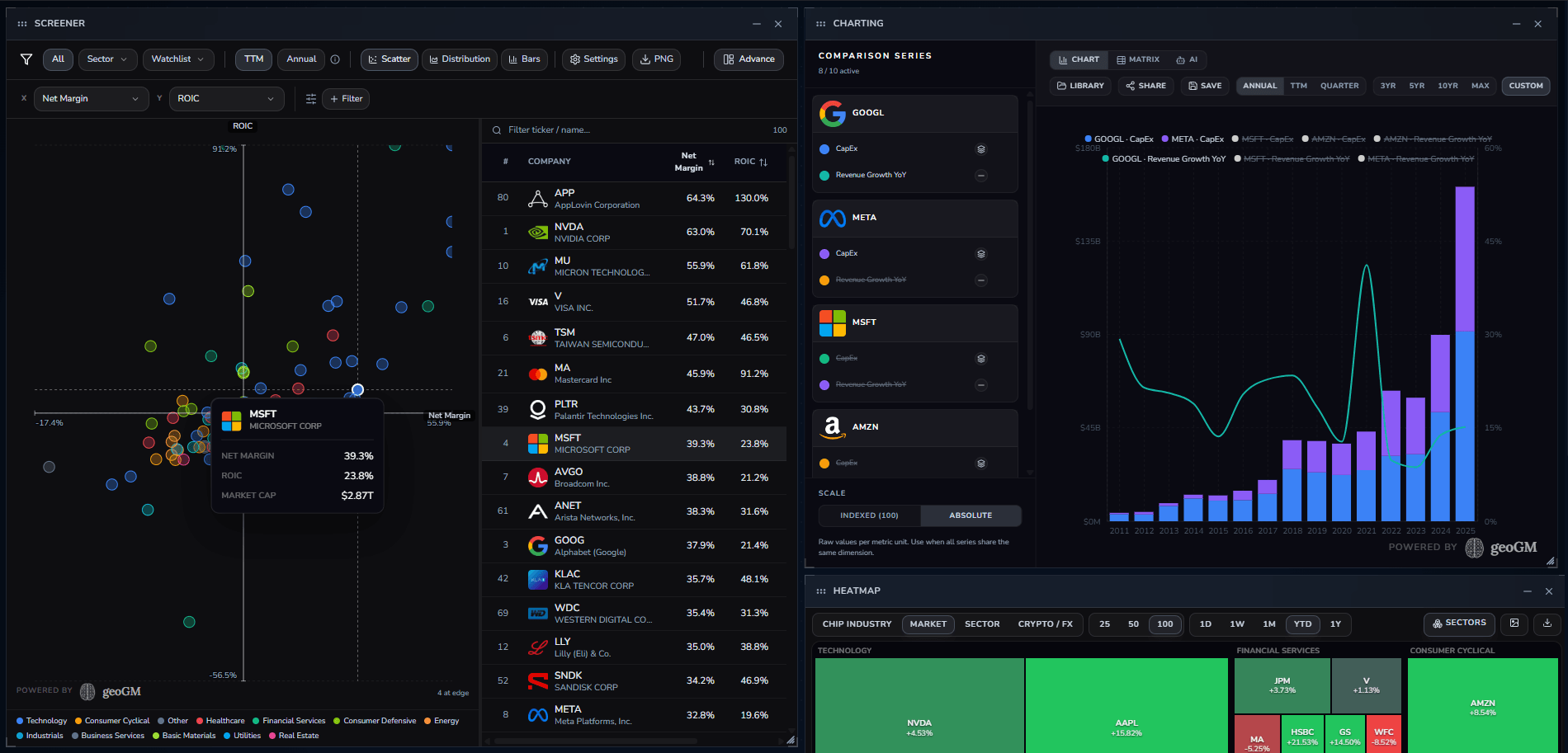Export screener as PNG
The image size is (1568, 753).
point(657,59)
